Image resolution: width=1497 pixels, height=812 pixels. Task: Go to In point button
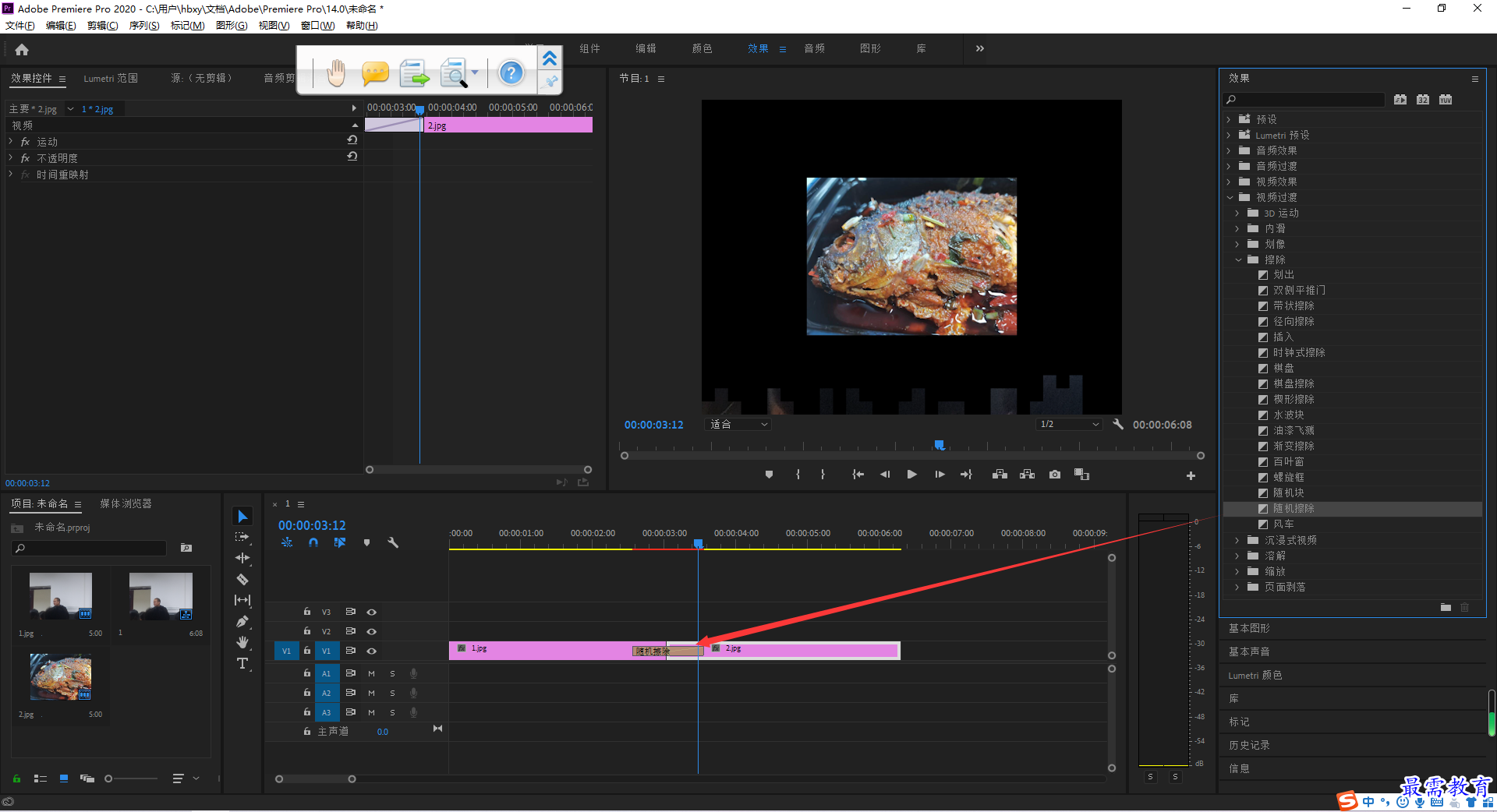coord(858,475)
